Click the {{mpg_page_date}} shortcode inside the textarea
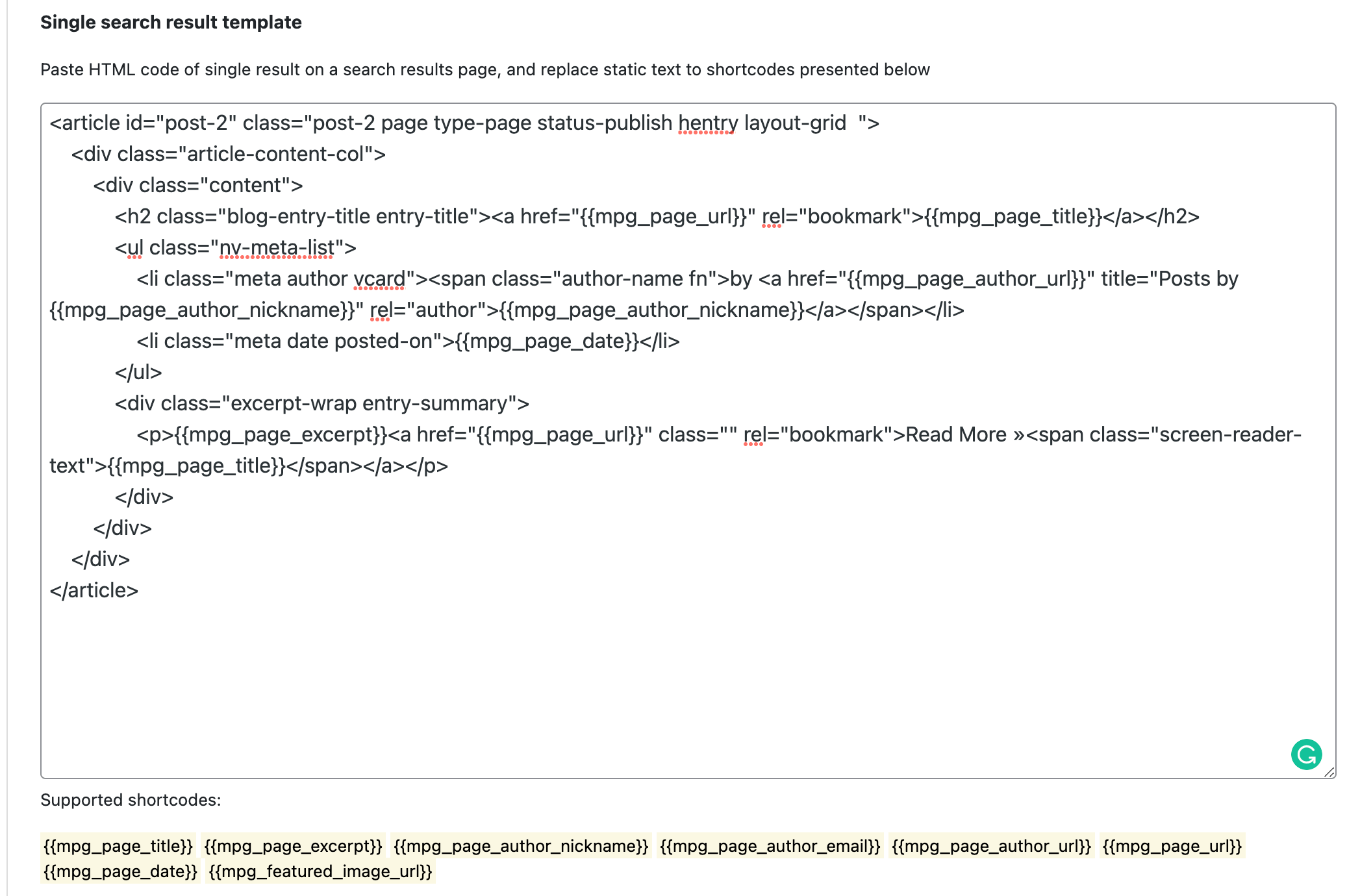 (x=547, y=341)
